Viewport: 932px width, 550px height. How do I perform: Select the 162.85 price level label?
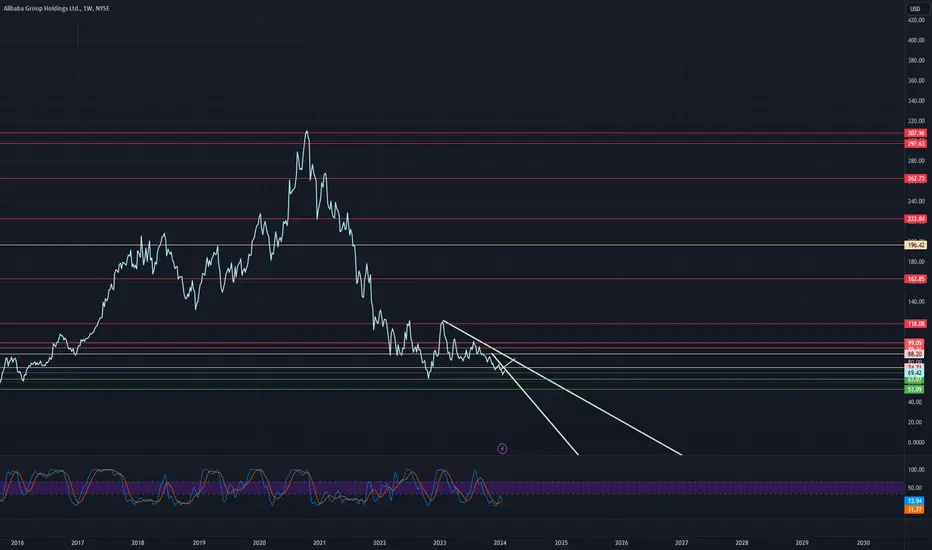click(915, 279)
